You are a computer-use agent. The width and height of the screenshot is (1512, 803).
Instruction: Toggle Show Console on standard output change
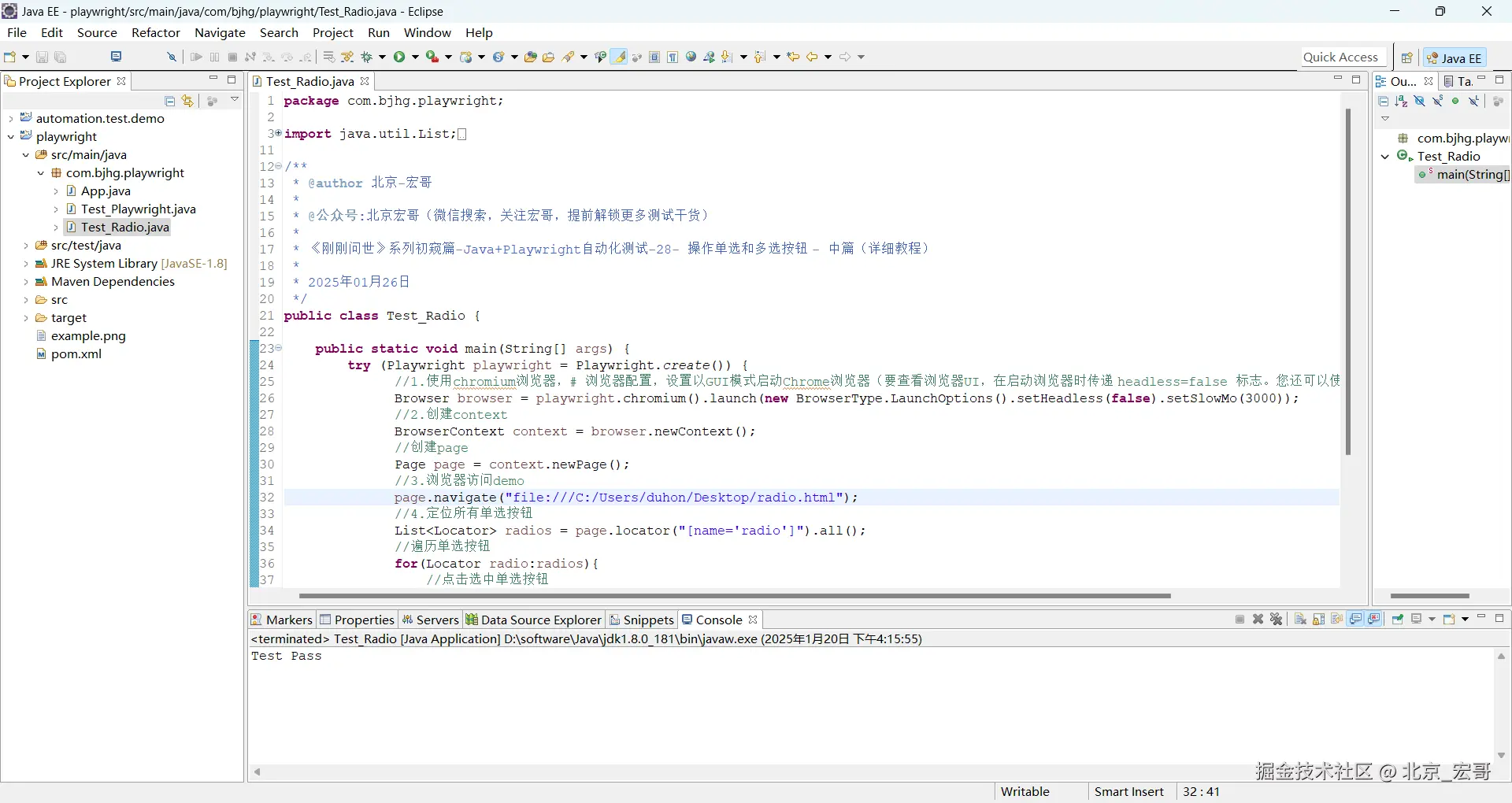pos(1355,620)
